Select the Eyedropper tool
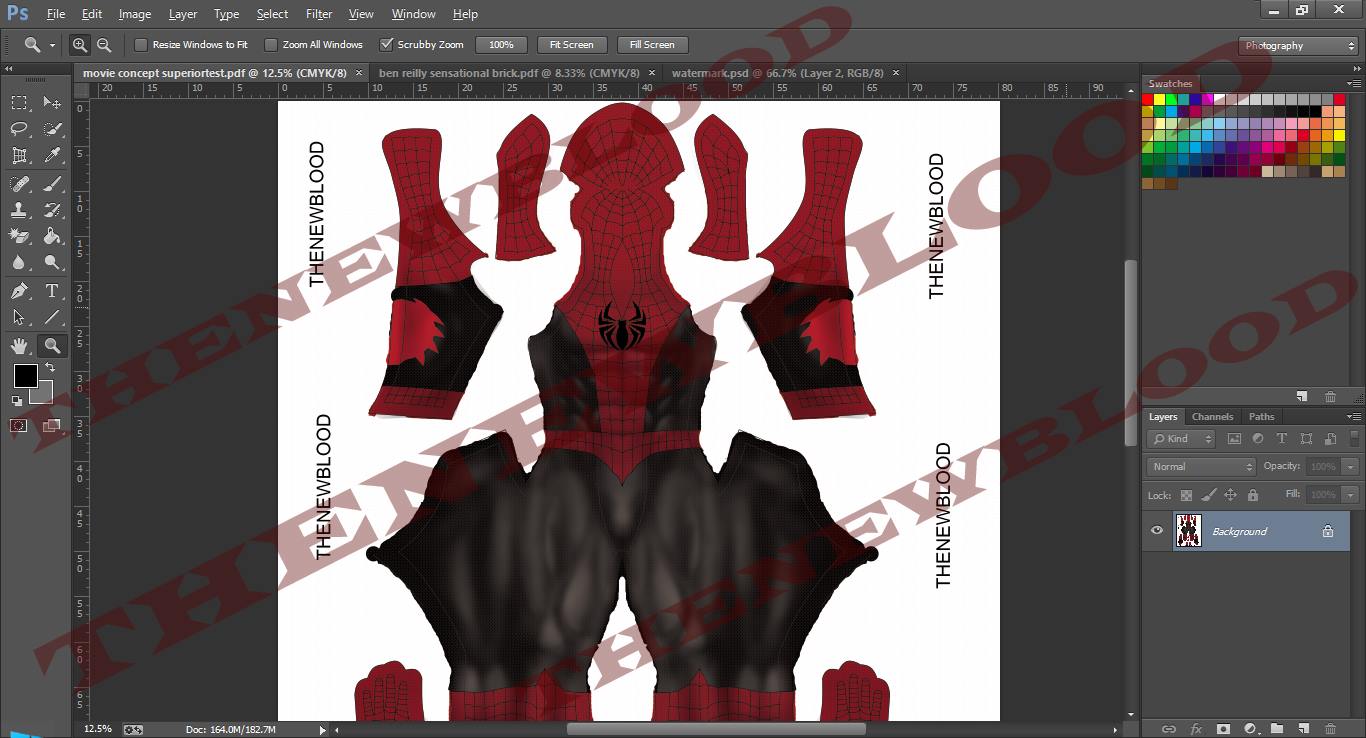The image size is (1366, 738). coord(52,156)
